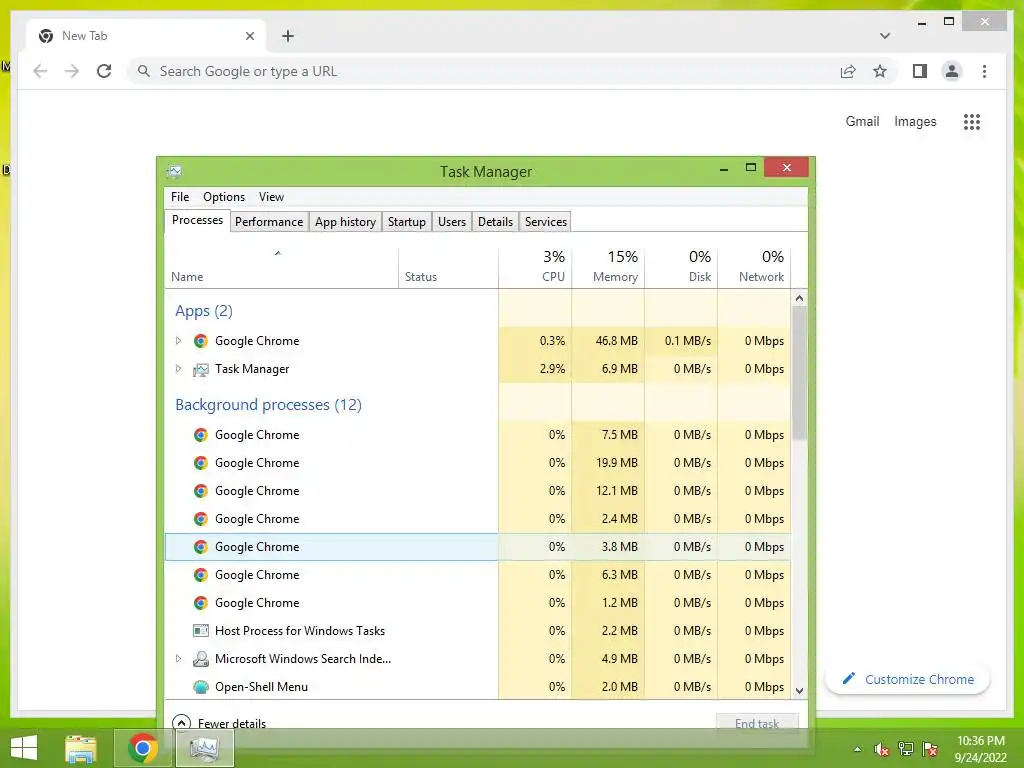Open File Explorer from taskbar
The height and width of the screenshot is (768, 1024).
coord(80,748)
